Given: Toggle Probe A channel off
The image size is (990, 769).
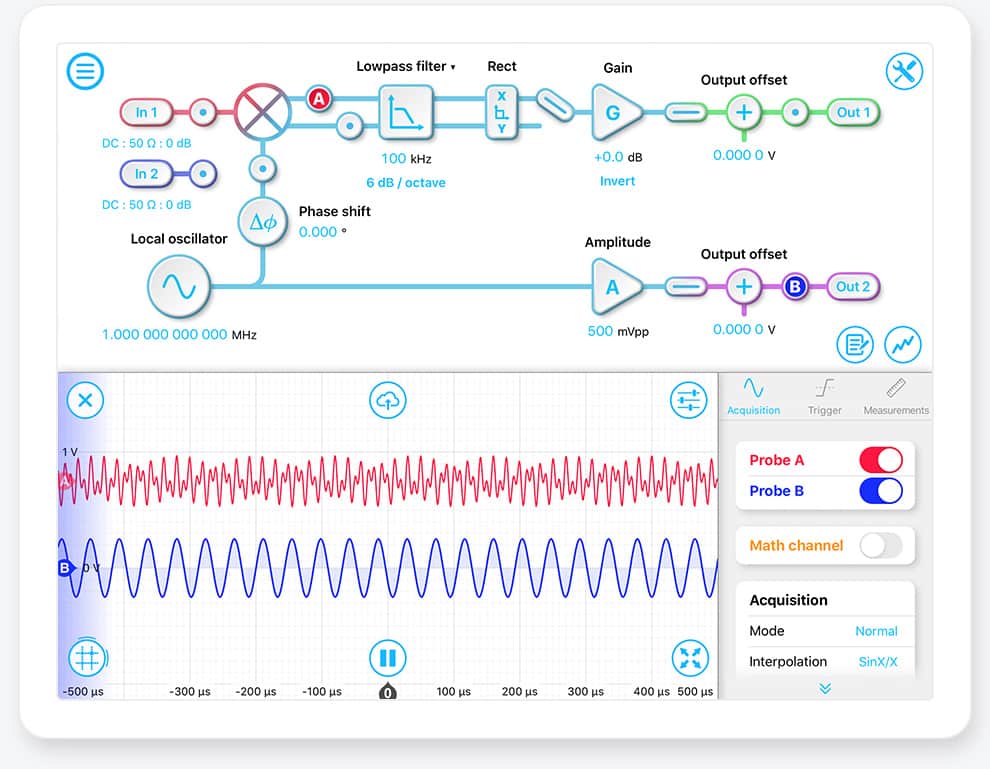Looking at the screenshot, I should click(880, 460).
